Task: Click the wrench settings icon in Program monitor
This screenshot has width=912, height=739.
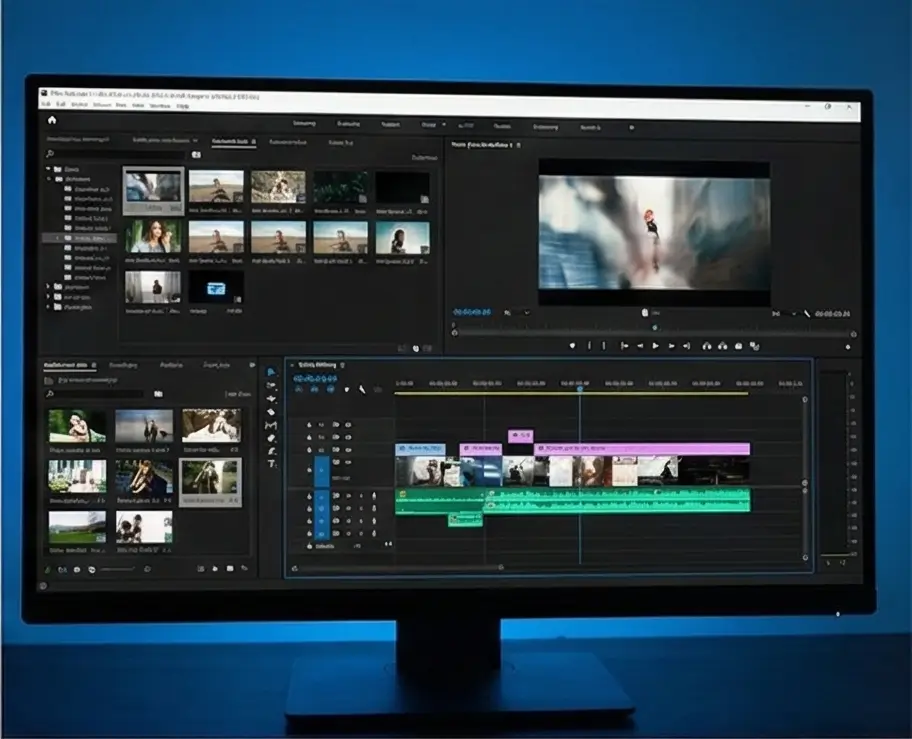Action: pyautogui.click(x=808, y=314)
